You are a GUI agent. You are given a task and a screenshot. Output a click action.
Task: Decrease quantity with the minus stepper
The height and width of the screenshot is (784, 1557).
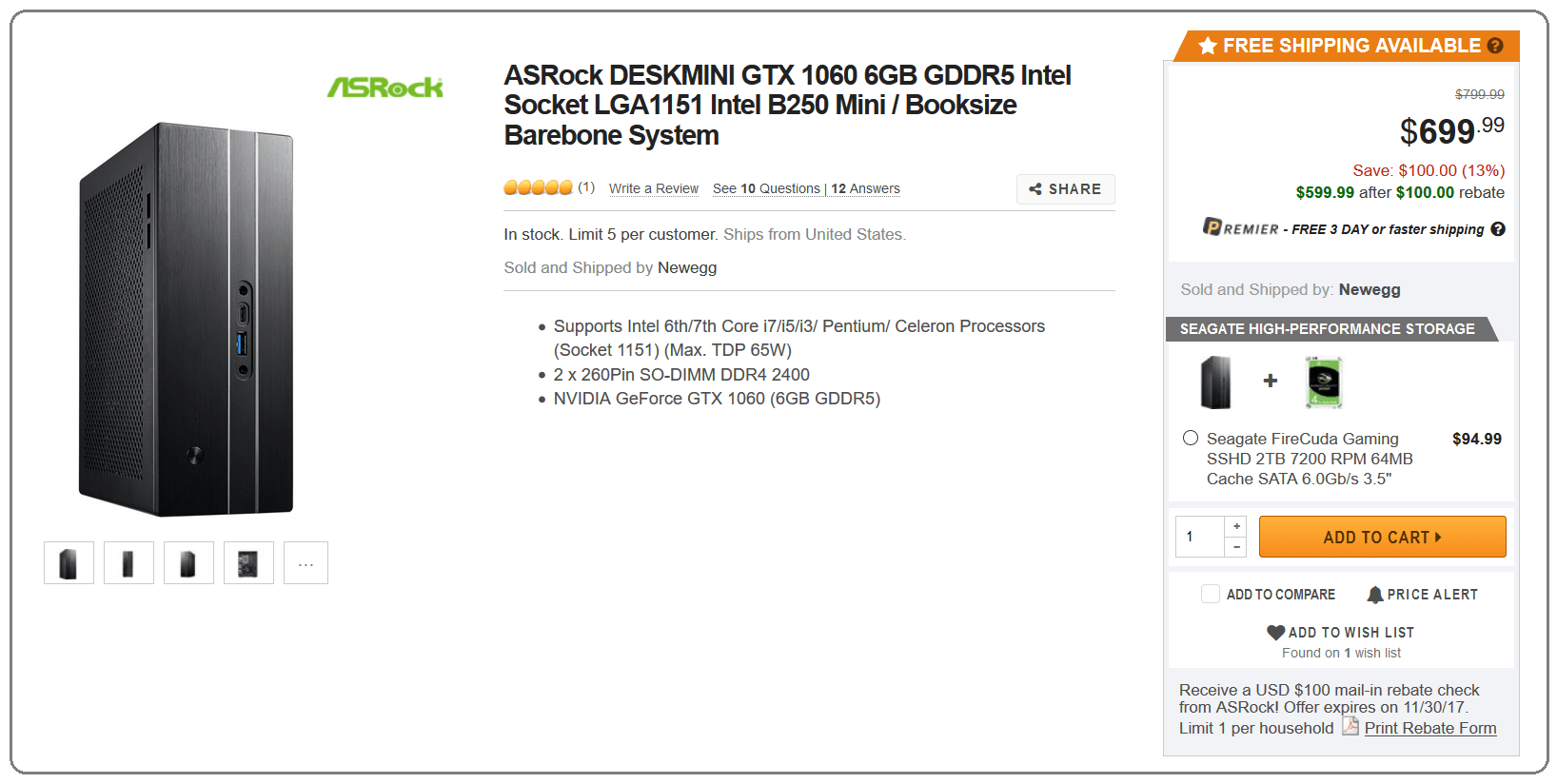pos(1236,547)
